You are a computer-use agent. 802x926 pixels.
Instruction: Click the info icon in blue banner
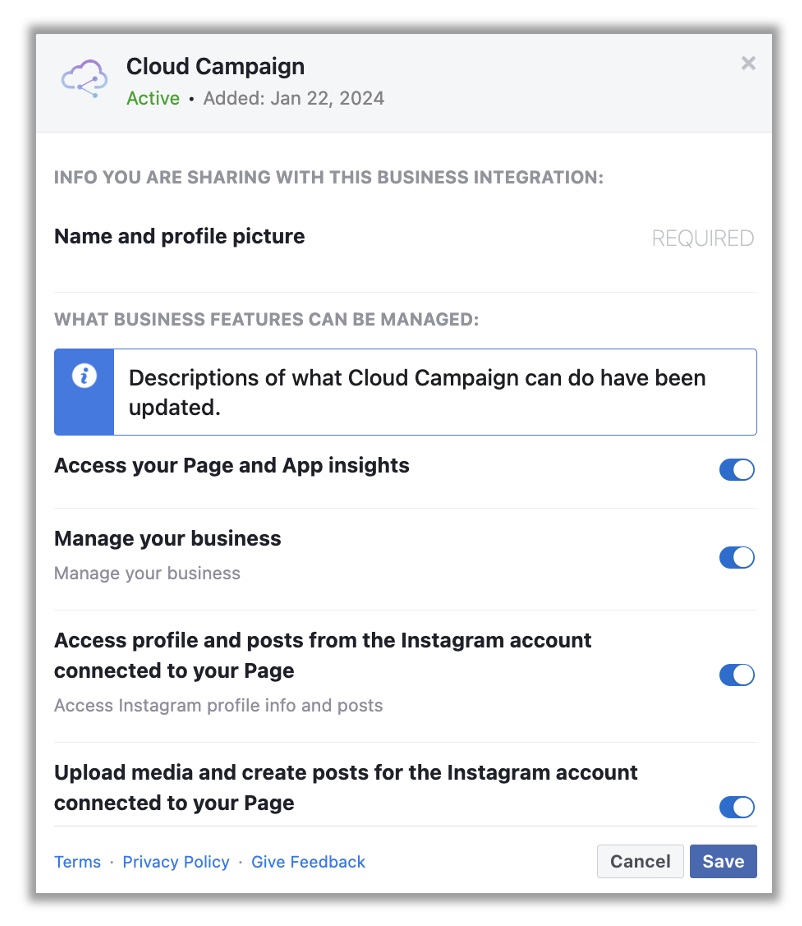[x=84, y=376]
